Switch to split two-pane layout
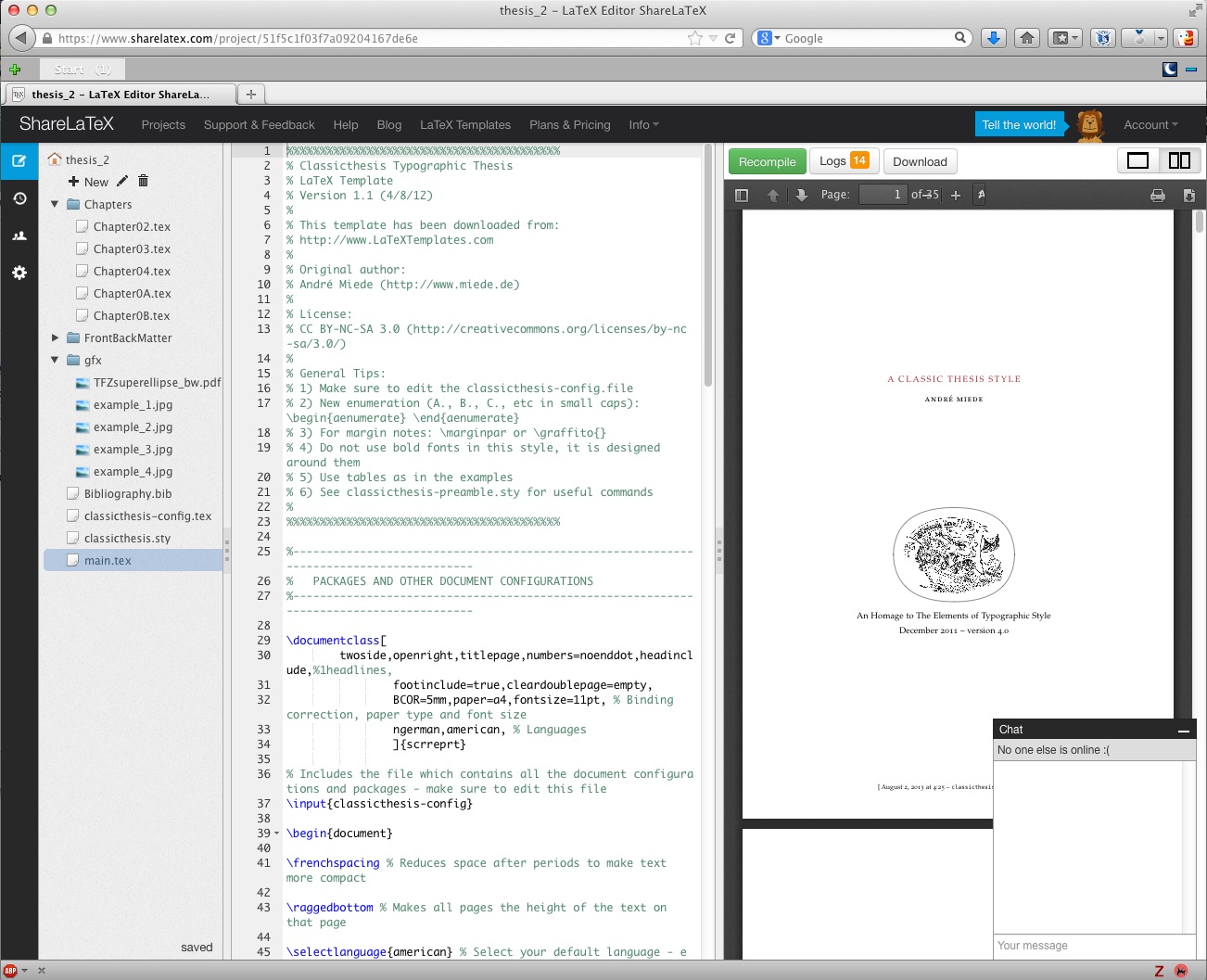The image size is (1207, 980). coord(1179,161)
